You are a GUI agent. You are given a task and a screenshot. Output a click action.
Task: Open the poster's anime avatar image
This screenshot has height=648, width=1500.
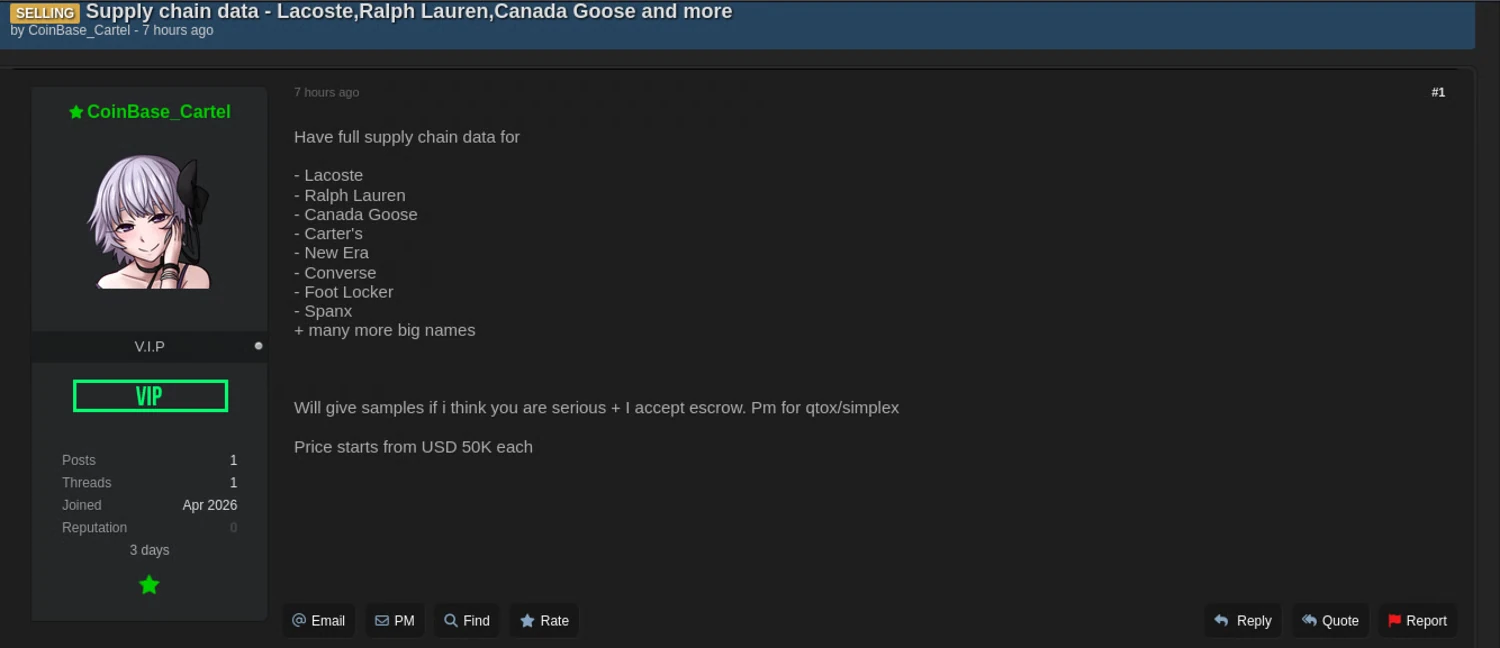(150, 222)
